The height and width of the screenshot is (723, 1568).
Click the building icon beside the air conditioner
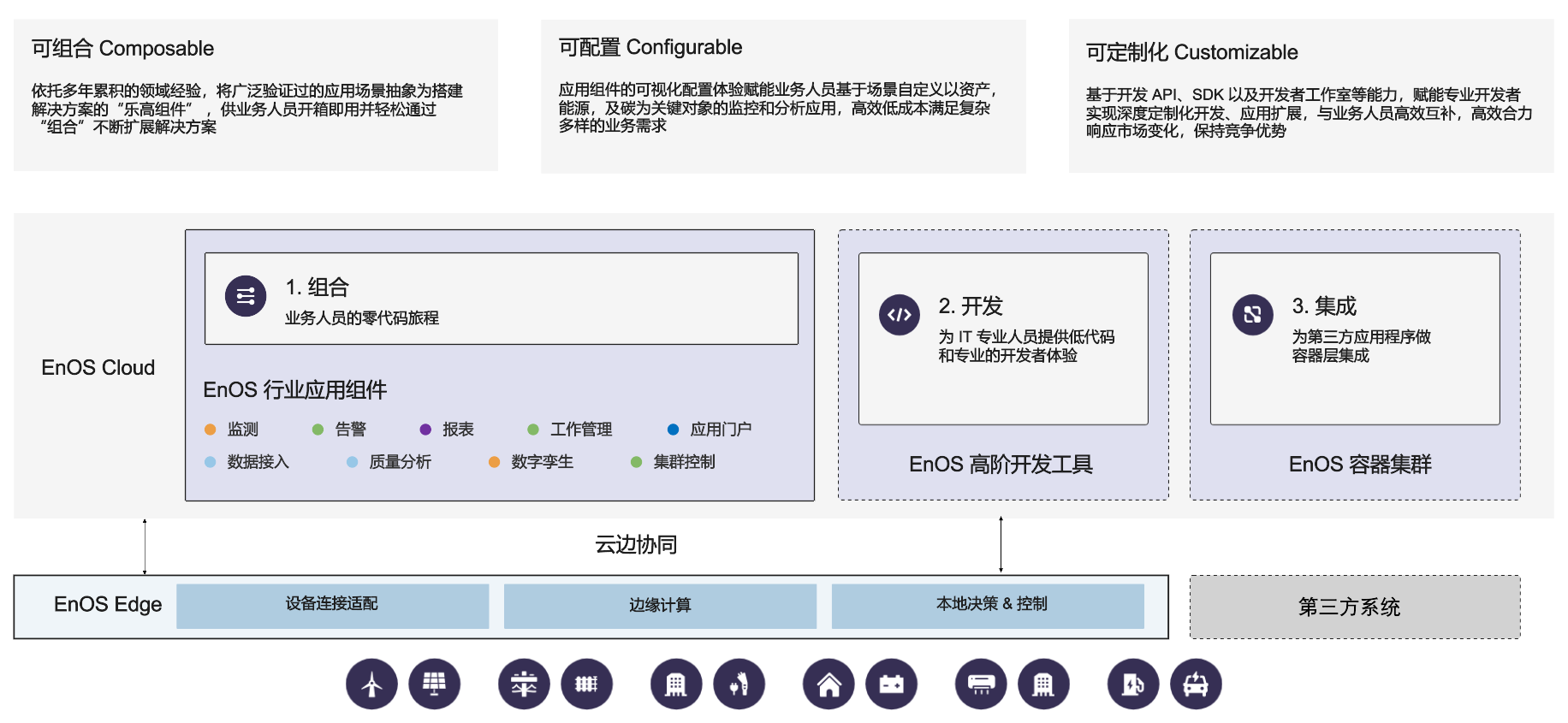pyautogui.click(x=1043, y=684)
